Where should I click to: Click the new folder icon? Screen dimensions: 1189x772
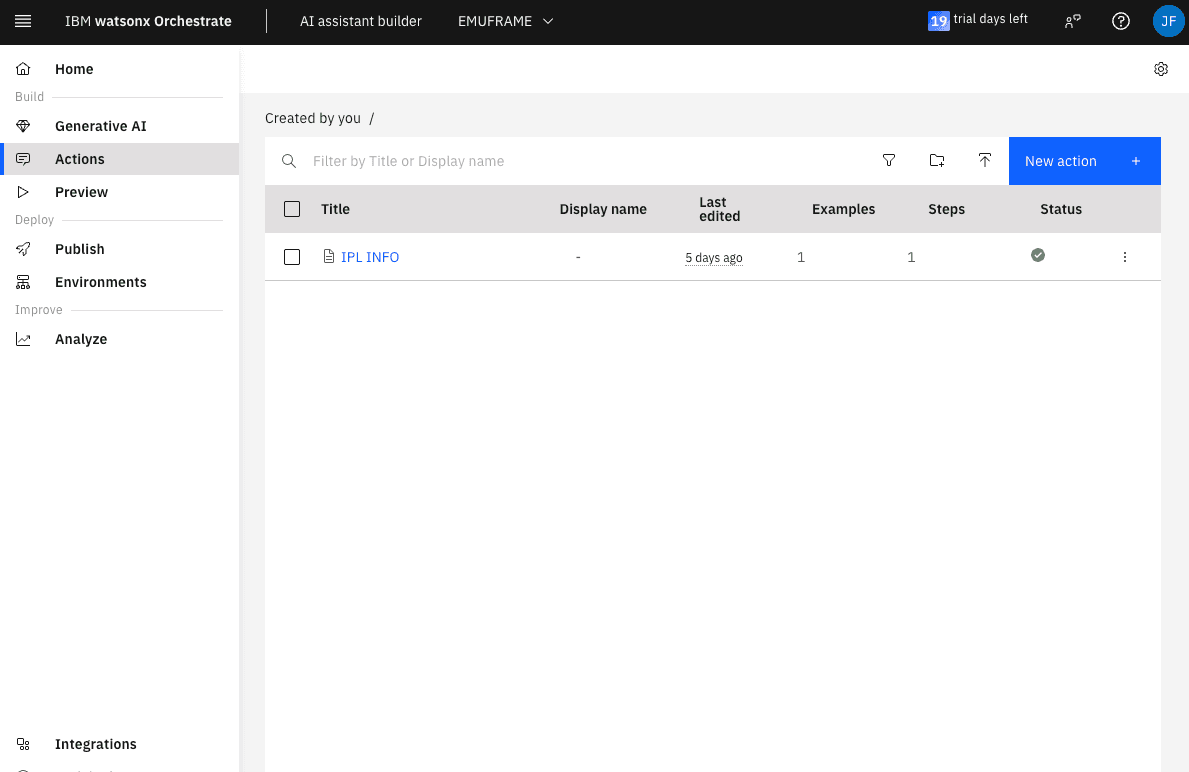[936, 161]
